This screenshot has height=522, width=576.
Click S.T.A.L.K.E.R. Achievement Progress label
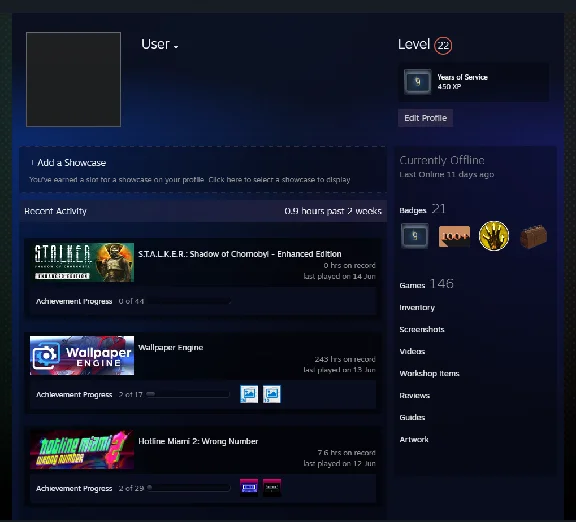coord(74,301)
